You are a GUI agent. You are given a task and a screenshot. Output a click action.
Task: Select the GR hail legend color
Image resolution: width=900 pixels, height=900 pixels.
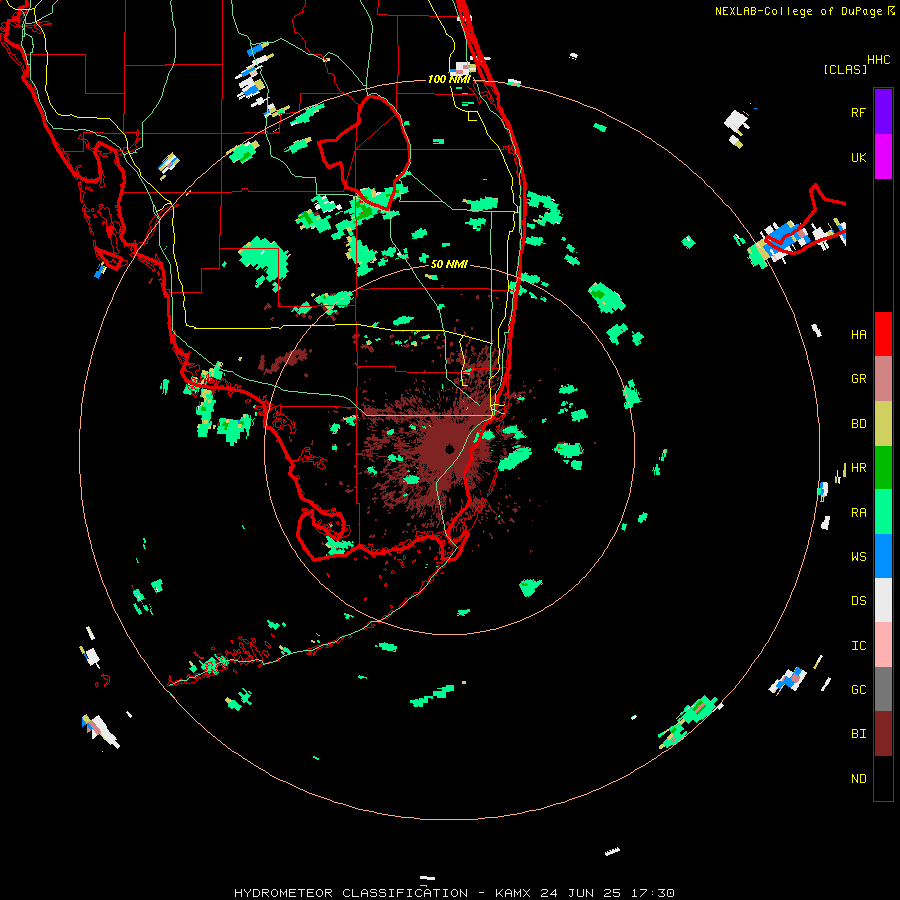[883, 378]
